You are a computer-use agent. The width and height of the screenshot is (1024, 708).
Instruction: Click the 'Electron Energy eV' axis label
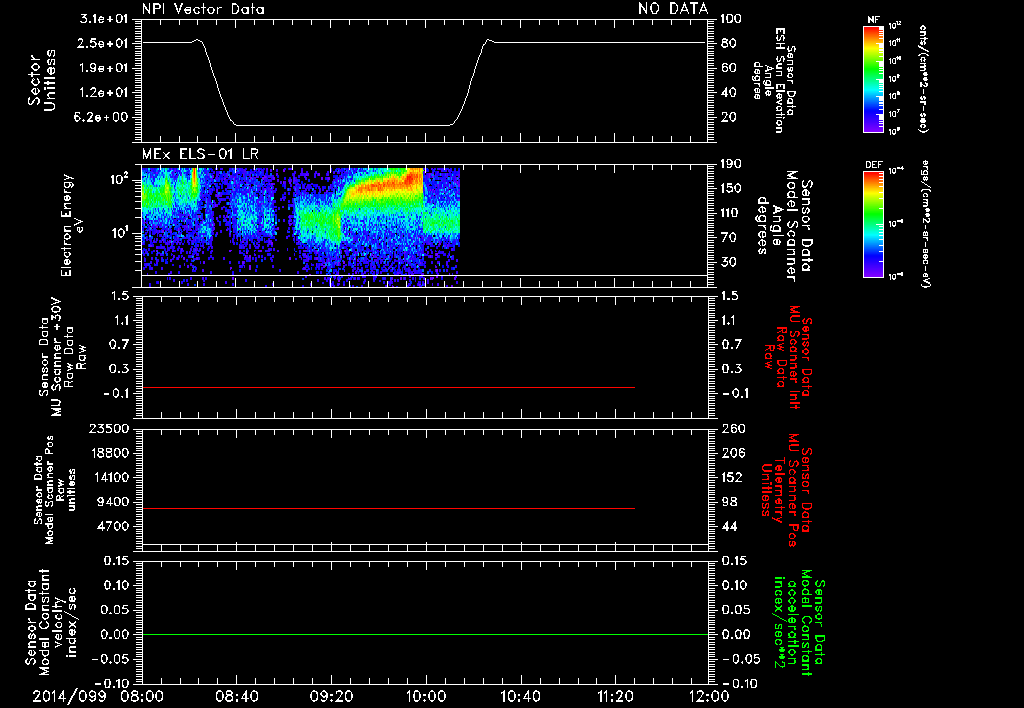click(x=72, y=225)
